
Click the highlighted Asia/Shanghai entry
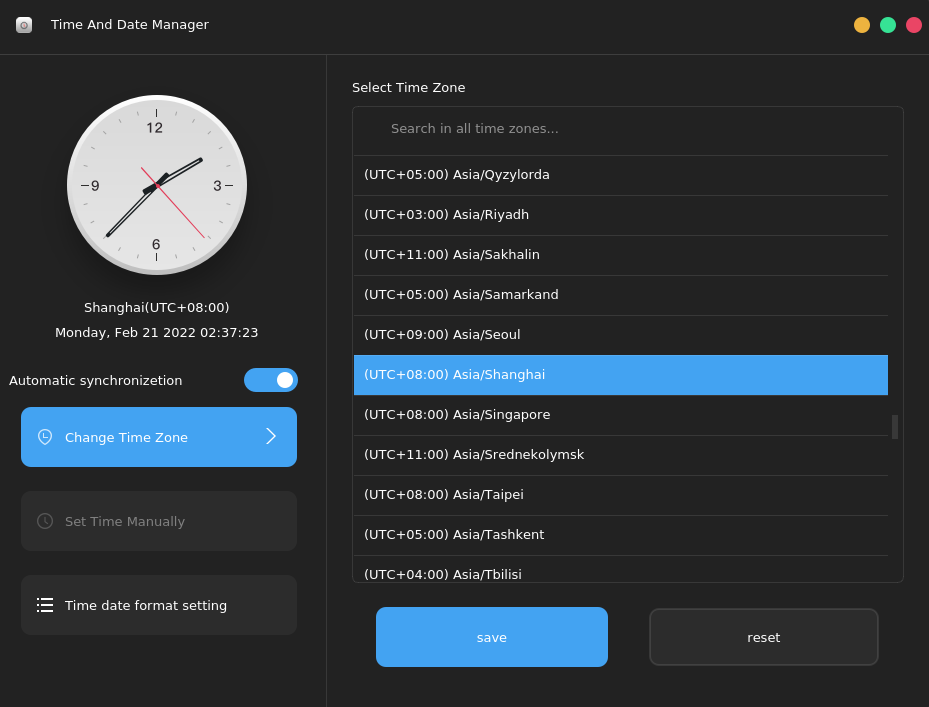point(620,374)
